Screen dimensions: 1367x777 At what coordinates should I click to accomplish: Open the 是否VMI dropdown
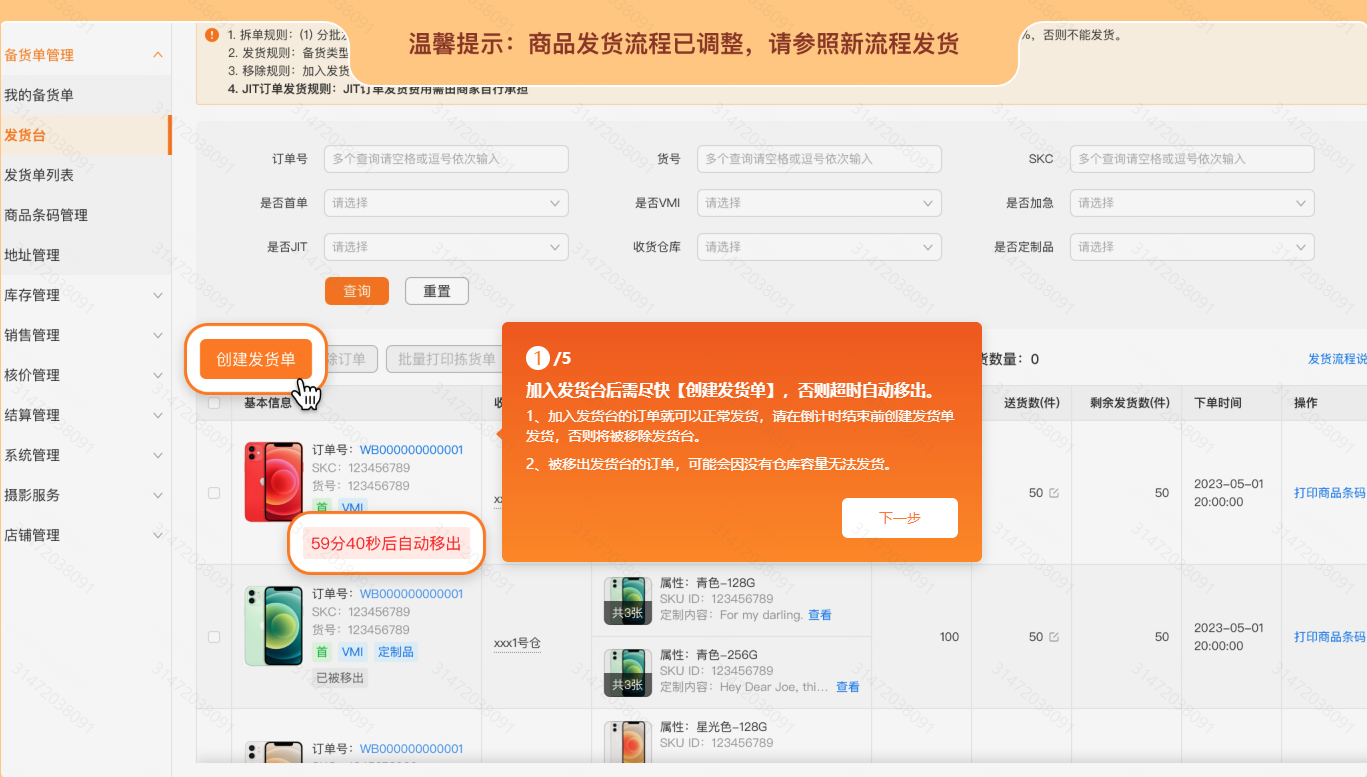click(819, 203)
